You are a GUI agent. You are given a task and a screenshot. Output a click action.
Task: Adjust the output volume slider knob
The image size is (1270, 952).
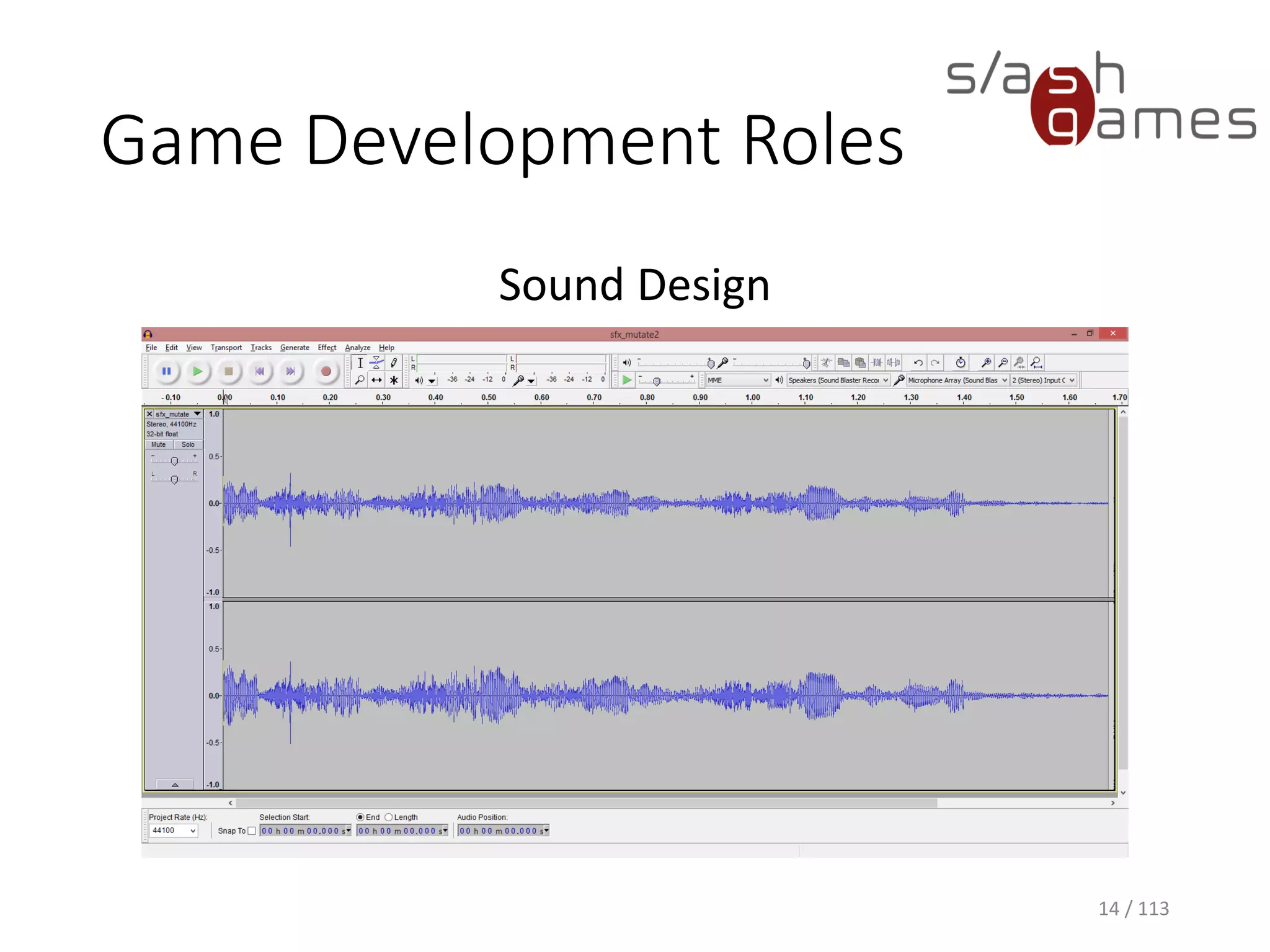(x=711, y=364)
